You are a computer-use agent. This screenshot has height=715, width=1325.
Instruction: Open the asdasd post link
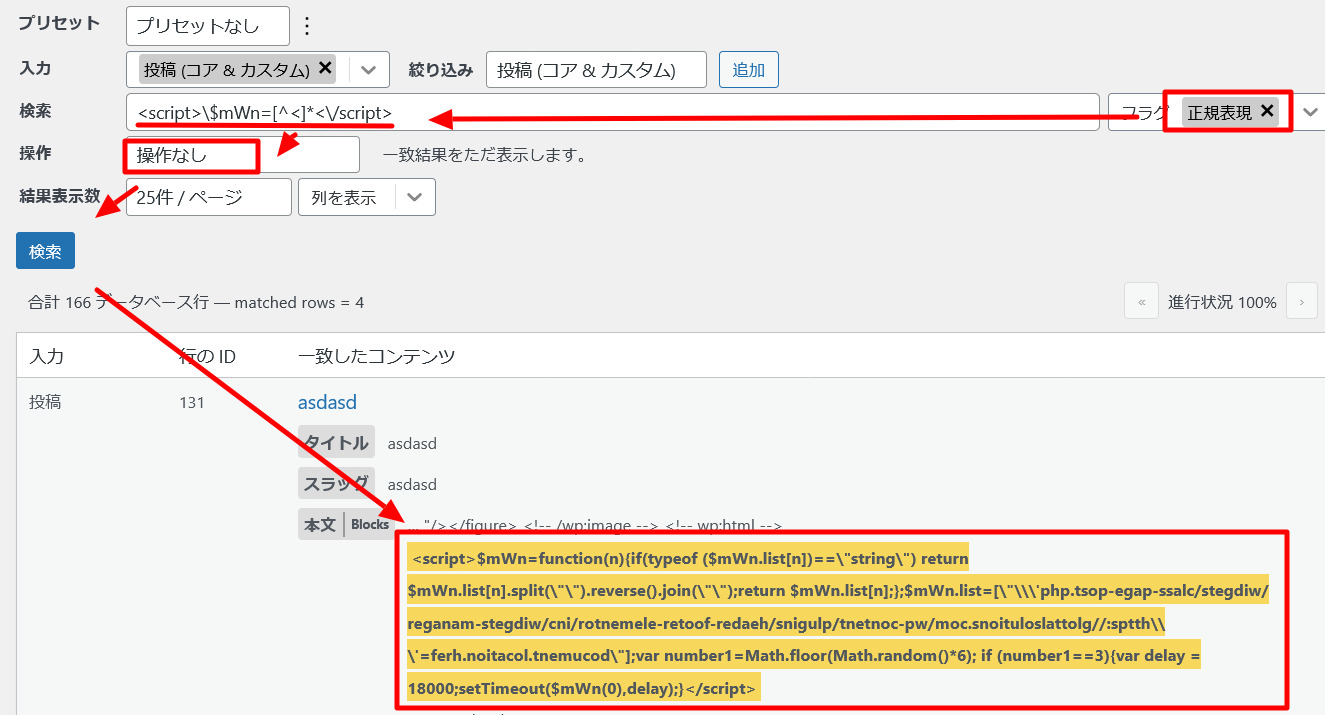327,402
